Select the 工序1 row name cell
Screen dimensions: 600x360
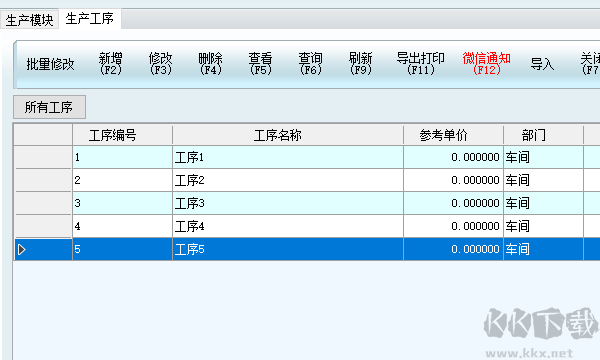pos(288,157)
